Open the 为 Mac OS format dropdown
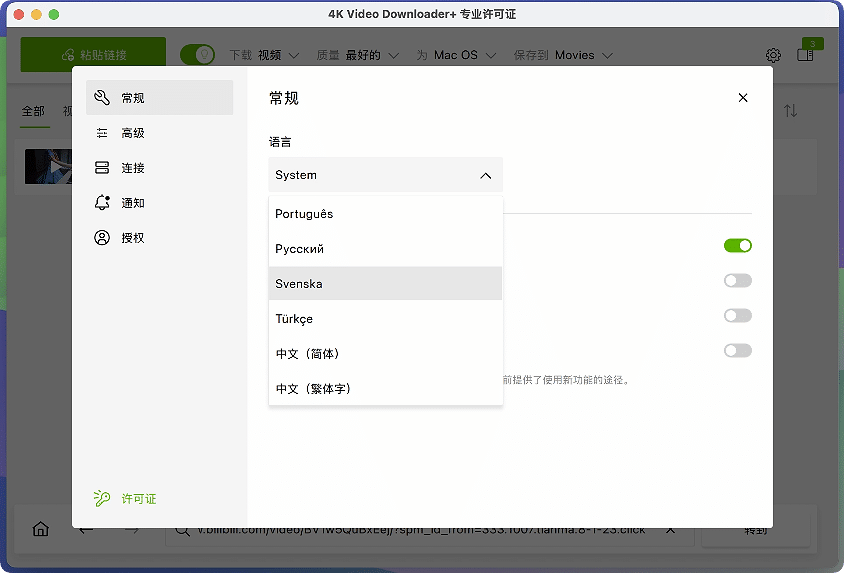844x573 pixels. (456, 55)
